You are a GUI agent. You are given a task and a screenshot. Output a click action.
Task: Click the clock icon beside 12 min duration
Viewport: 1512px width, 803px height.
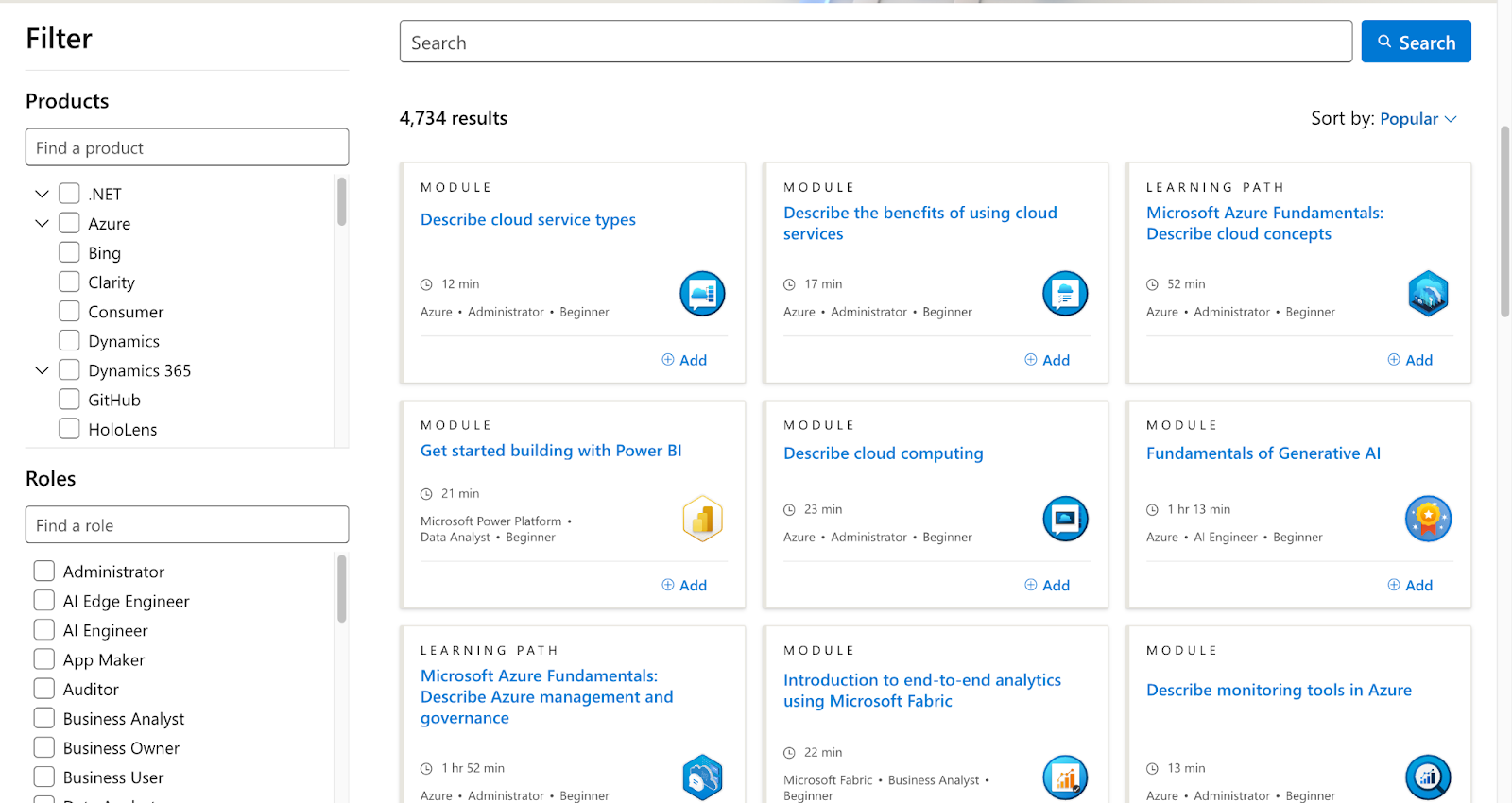click(x=426, y=284)
